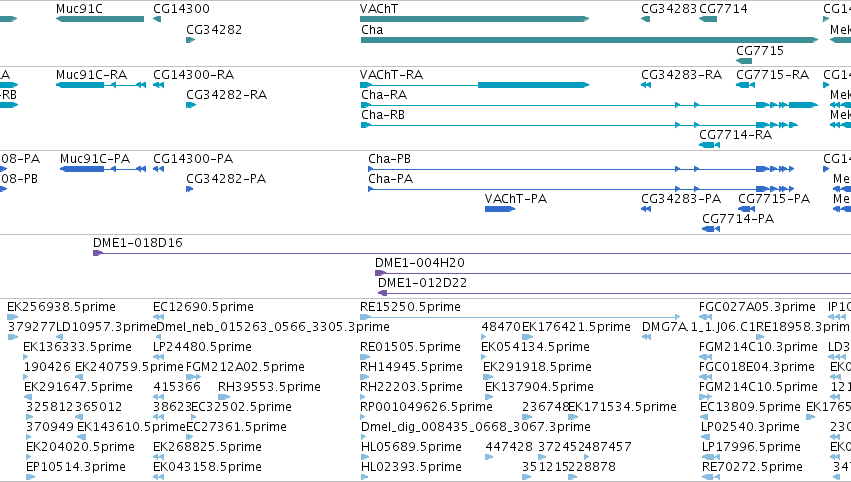Click the Muc91C-PA protein feature
Viewport: 851px width, 482px height.
[x=103, y=169]
